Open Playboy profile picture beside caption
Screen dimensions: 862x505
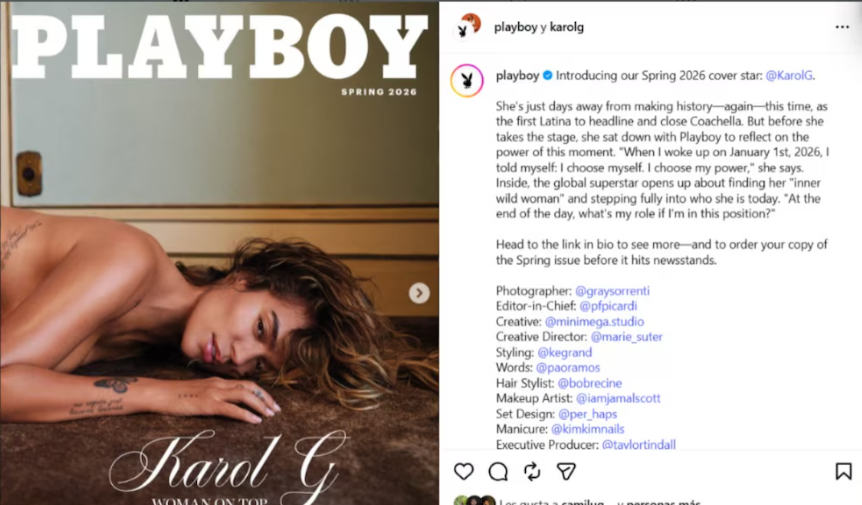coord(467,81)
